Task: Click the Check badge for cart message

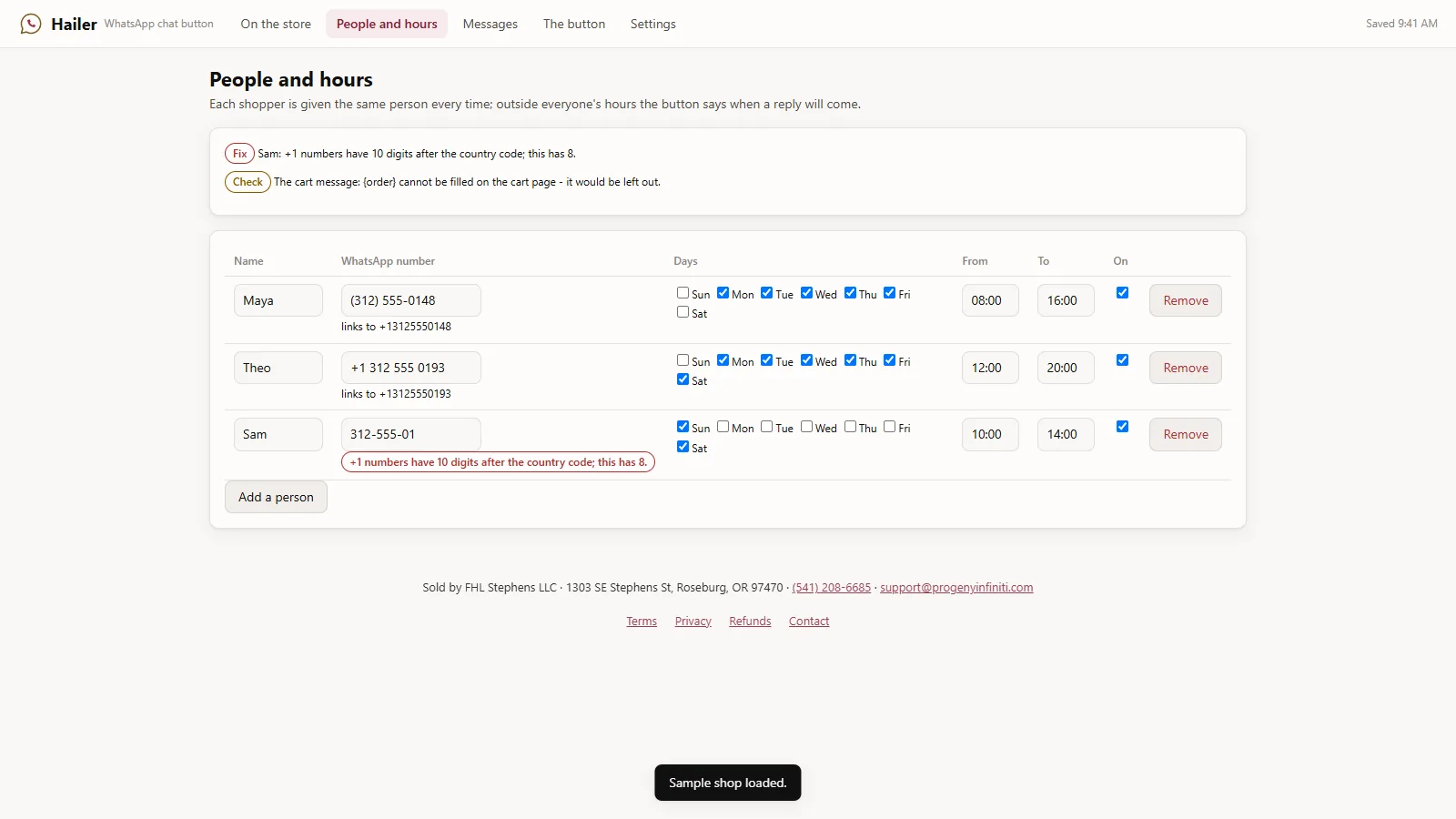Action: [248, 182]
